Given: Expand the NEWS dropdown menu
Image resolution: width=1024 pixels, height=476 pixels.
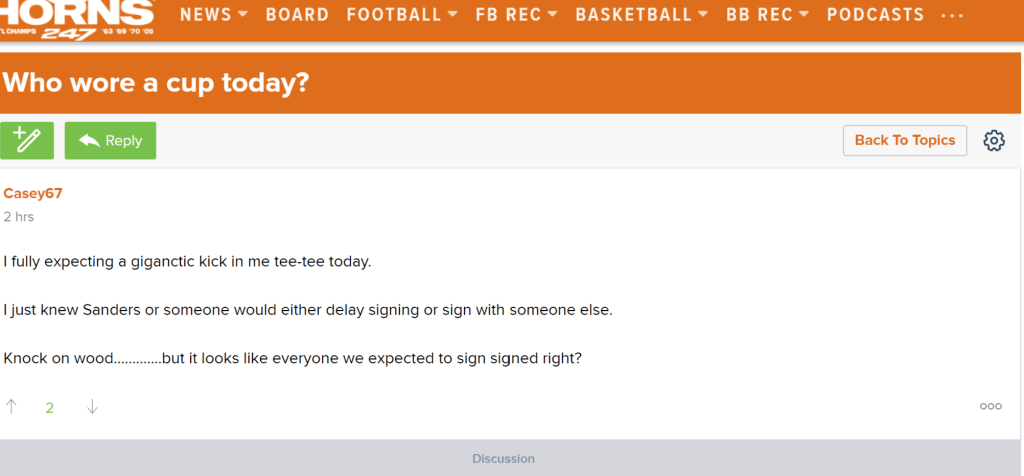Looking at the screenshot, I should [x=213, y=15].
